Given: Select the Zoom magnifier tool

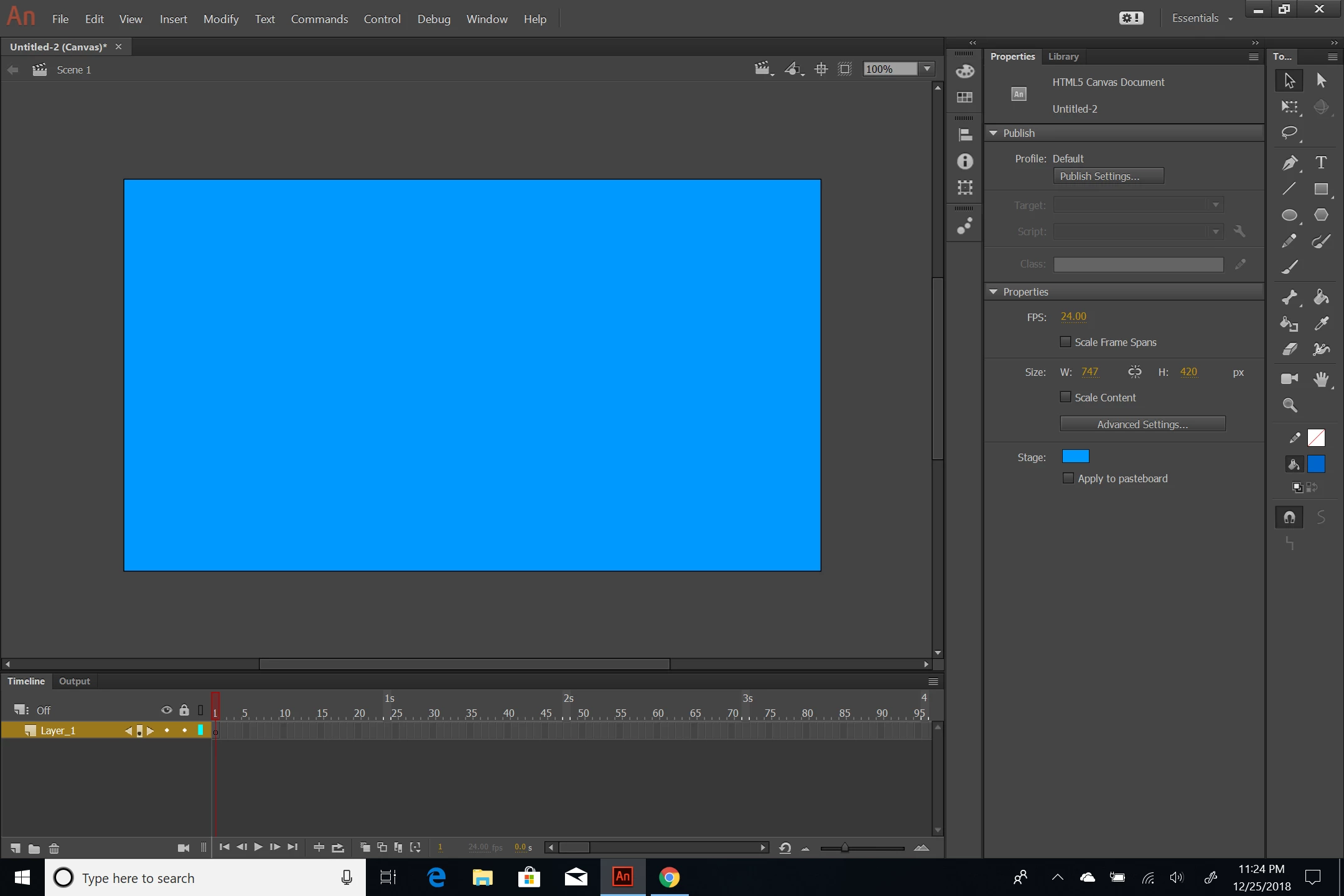Looking at the screenshot, I should 1289,406.
